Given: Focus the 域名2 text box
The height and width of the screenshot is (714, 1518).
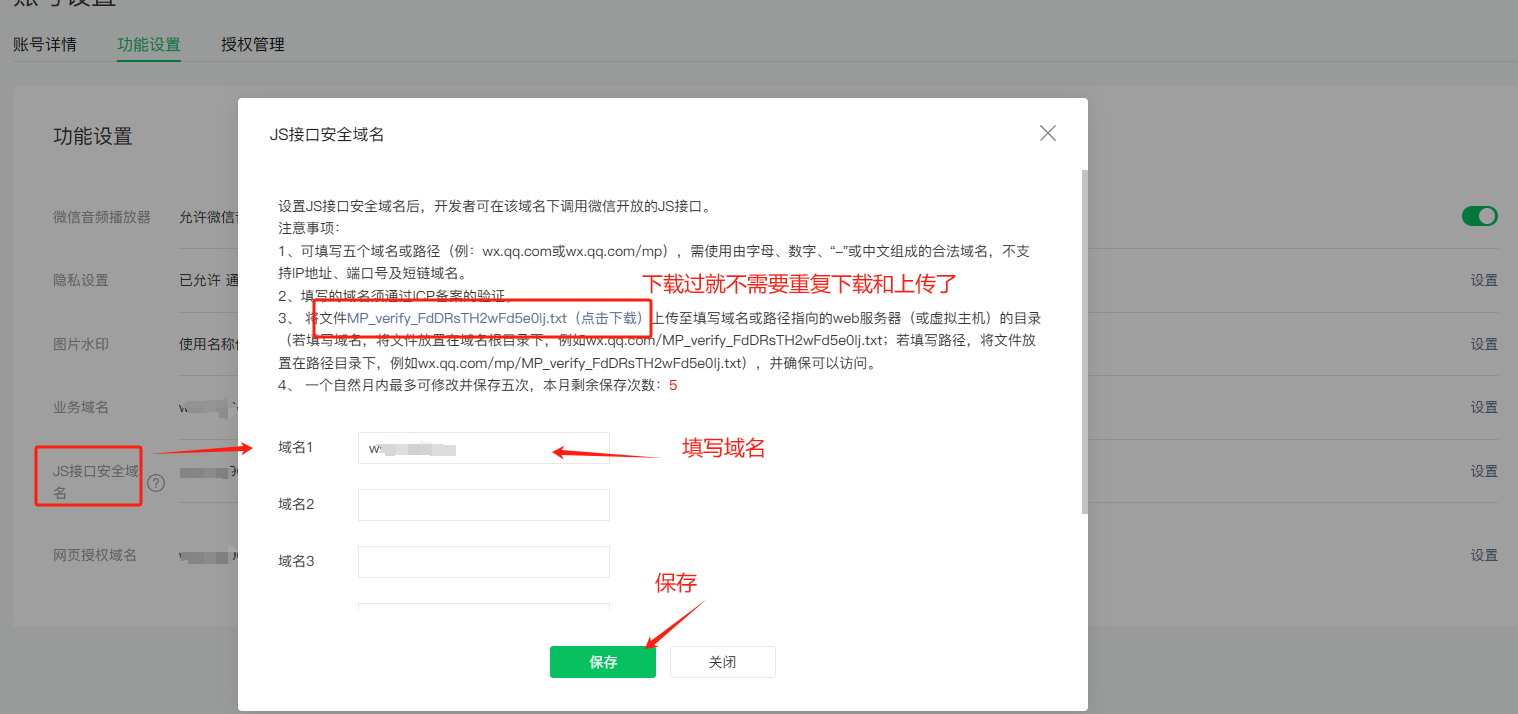Looking at the screenshot, I should pyautogui.click(x=483, y=505).
